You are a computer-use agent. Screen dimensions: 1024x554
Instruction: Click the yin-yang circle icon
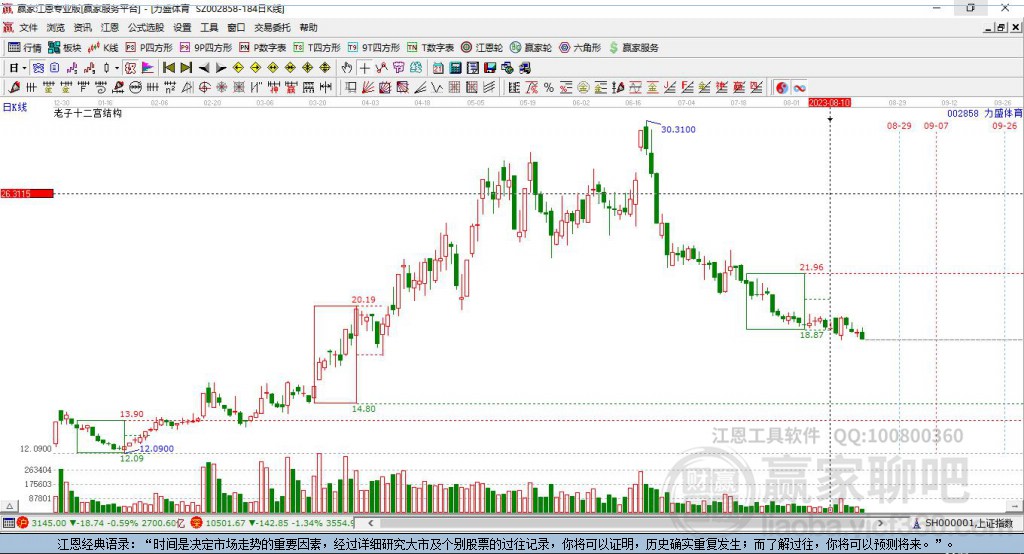click(x=782, y=88)
